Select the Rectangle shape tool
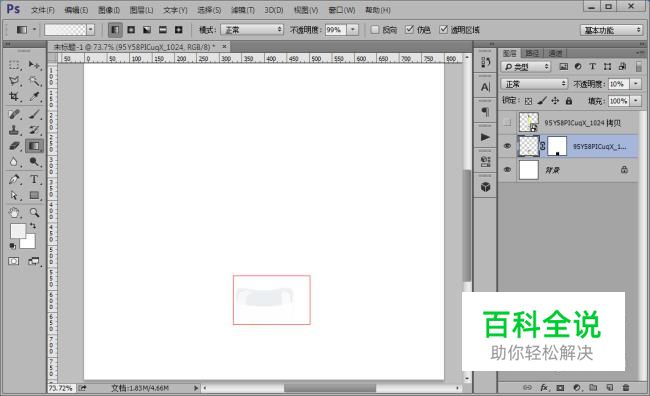The image size is (650, 396). [x=34, y=195]
